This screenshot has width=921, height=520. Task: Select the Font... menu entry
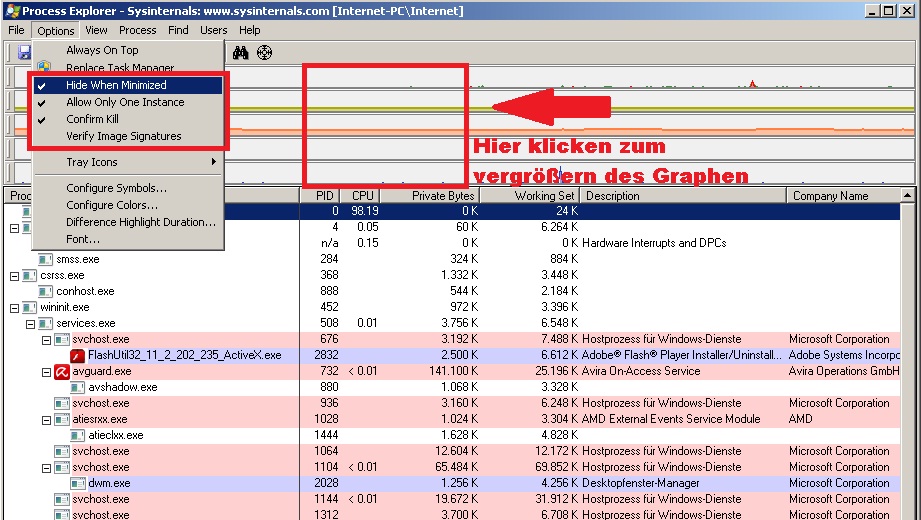coord(128,239)
